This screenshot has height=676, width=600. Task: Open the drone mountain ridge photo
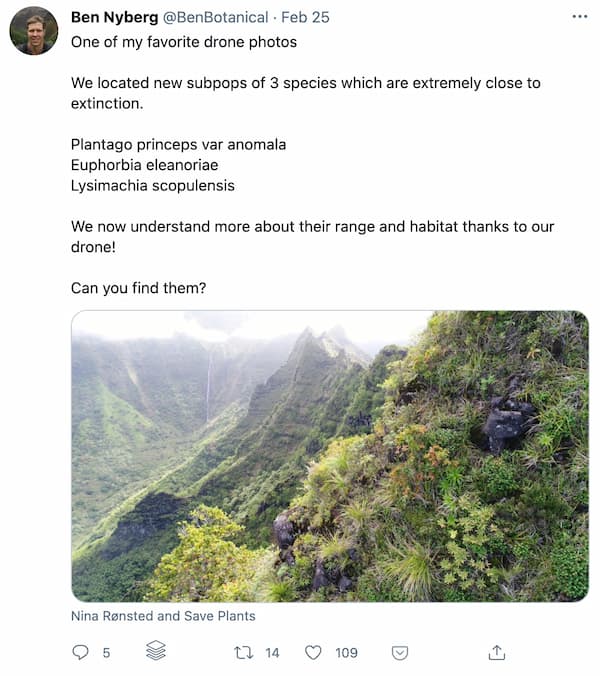click(330, 456)
